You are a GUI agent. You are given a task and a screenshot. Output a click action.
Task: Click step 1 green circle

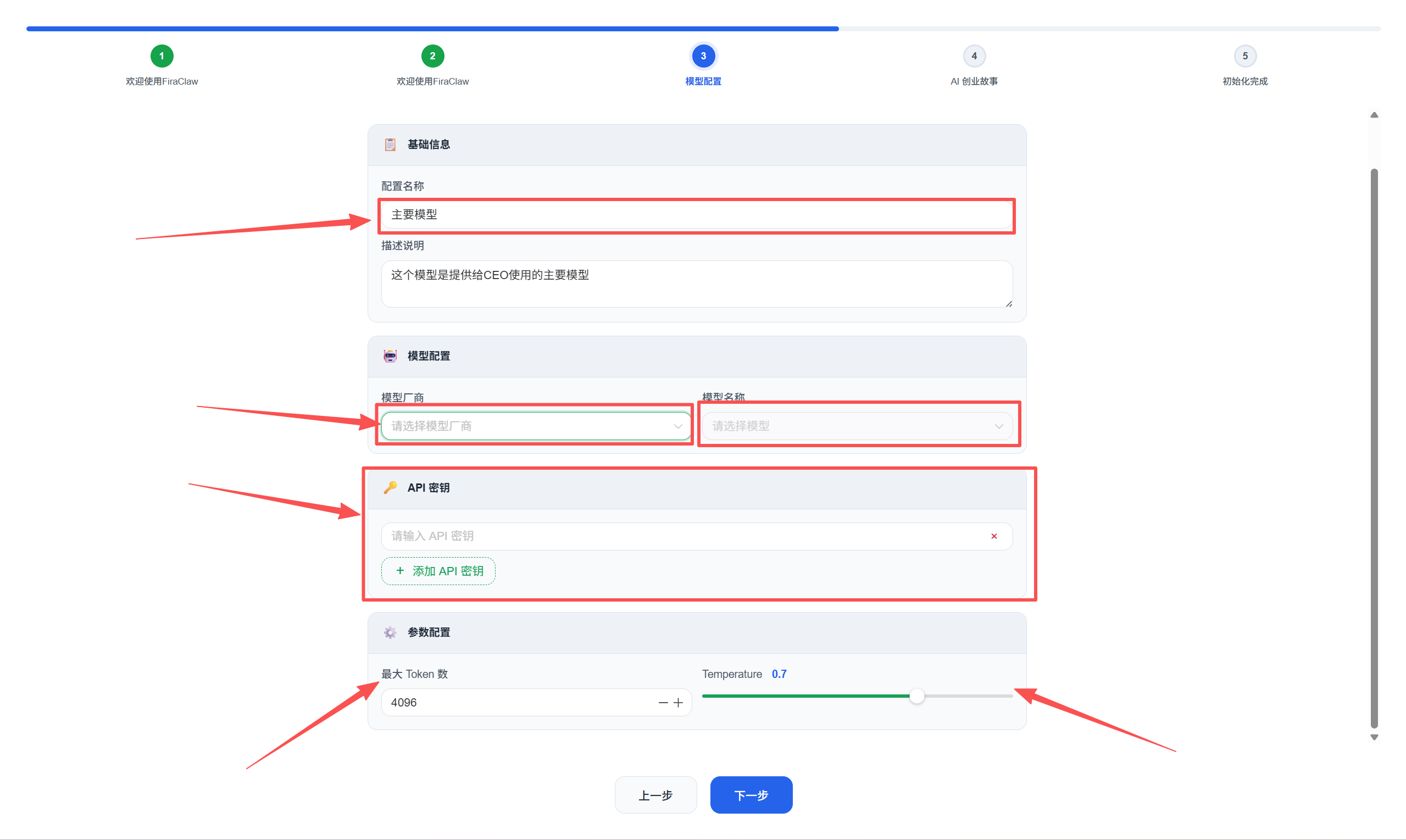click(162, 56)
